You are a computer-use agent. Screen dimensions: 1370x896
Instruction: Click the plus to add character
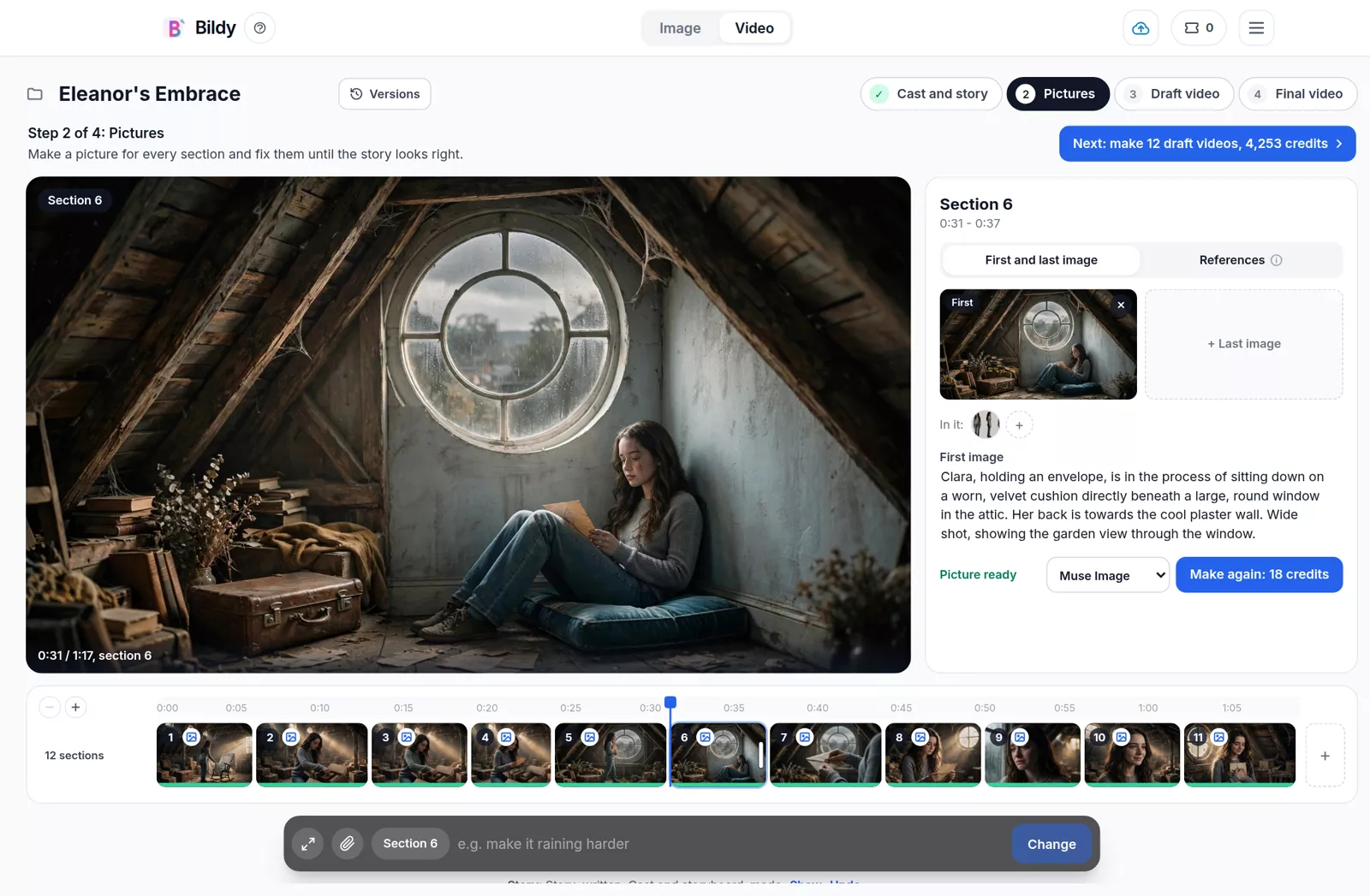[x=1019, y=425]
